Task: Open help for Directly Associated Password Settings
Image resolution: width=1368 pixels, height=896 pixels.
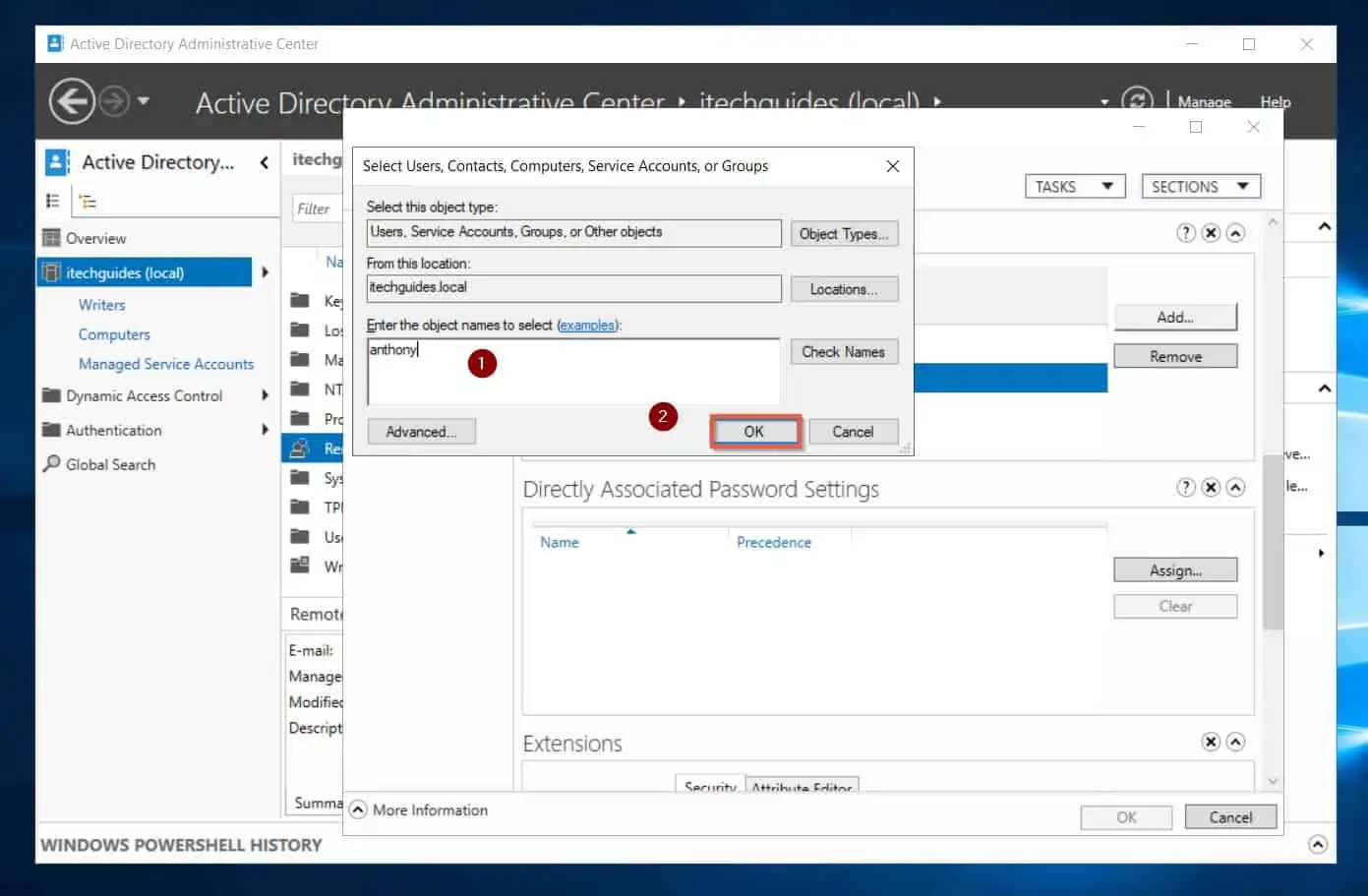Action: click(x=1186, y=488)
